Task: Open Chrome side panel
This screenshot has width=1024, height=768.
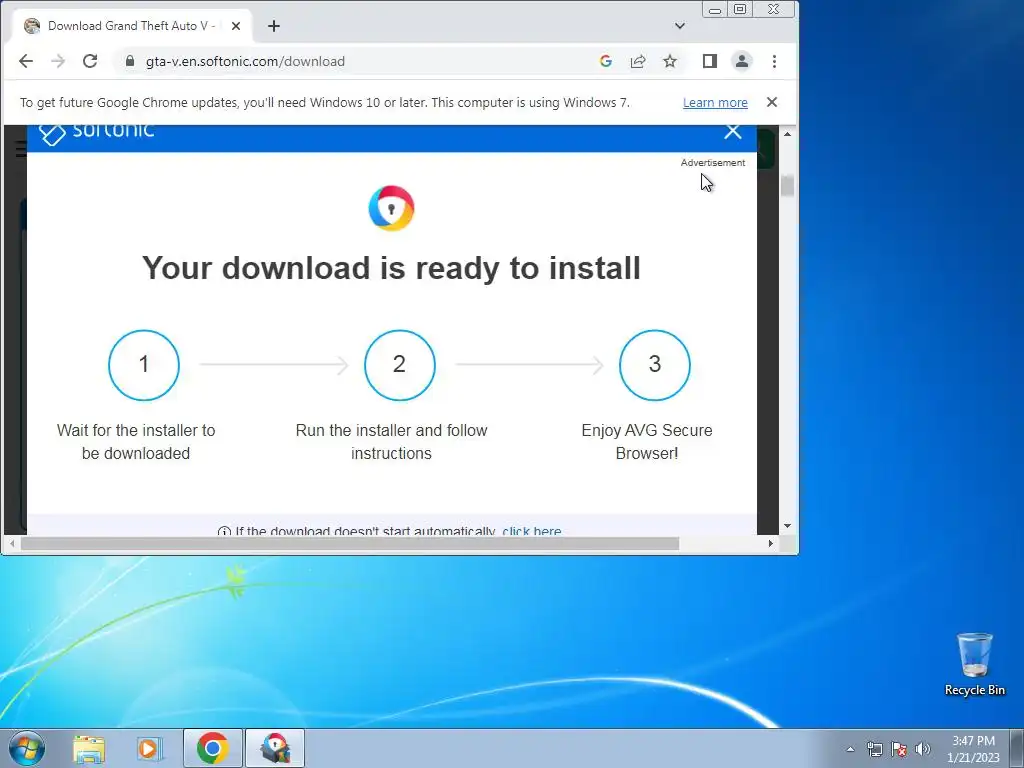Action: click(x=710, y=61)
